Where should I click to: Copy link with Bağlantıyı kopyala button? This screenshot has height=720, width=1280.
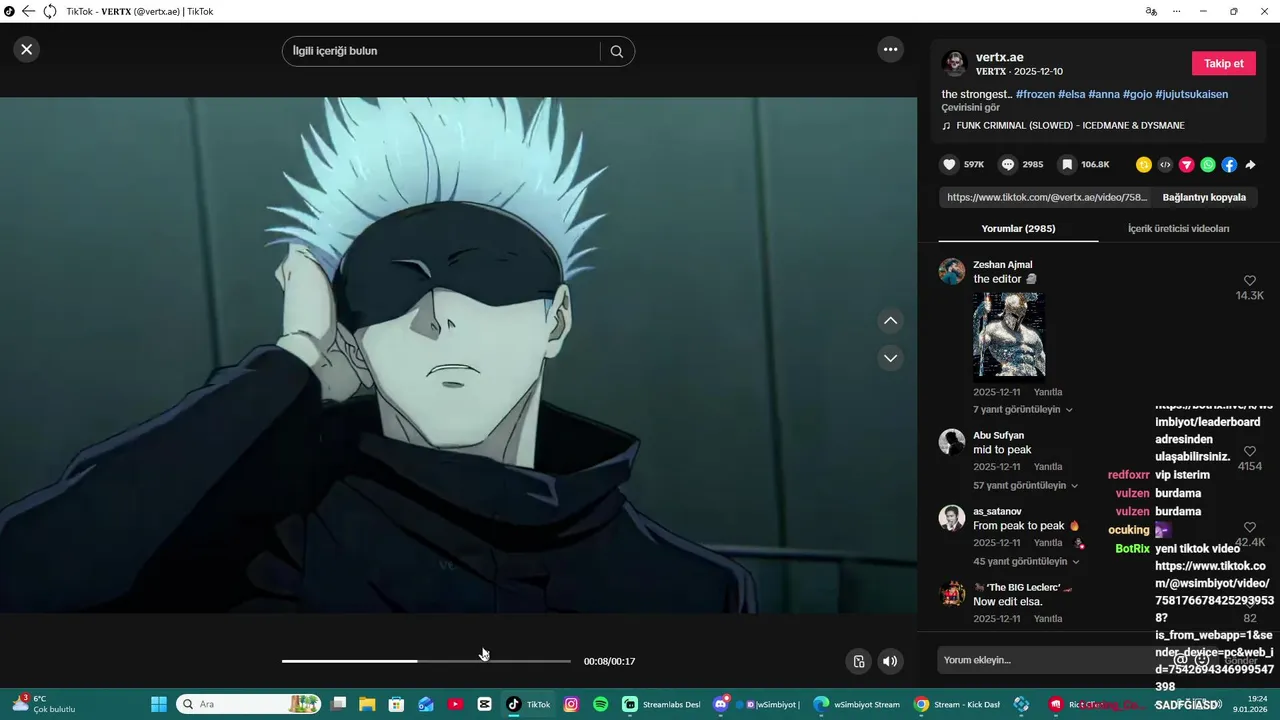[x=1204, y=197]
